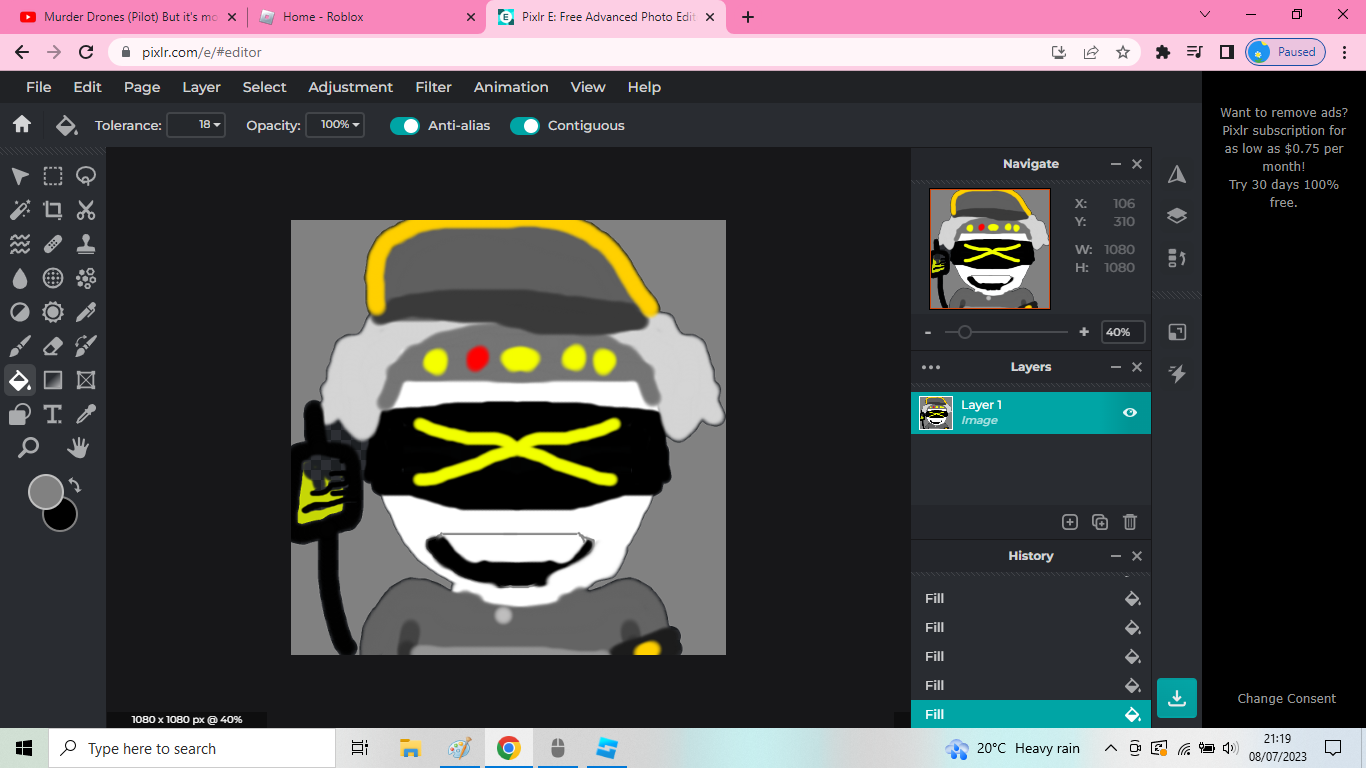Screen dimensions: 1366x768
Task: Select the Arrange arrow tool
Action: tap(20, 177)
